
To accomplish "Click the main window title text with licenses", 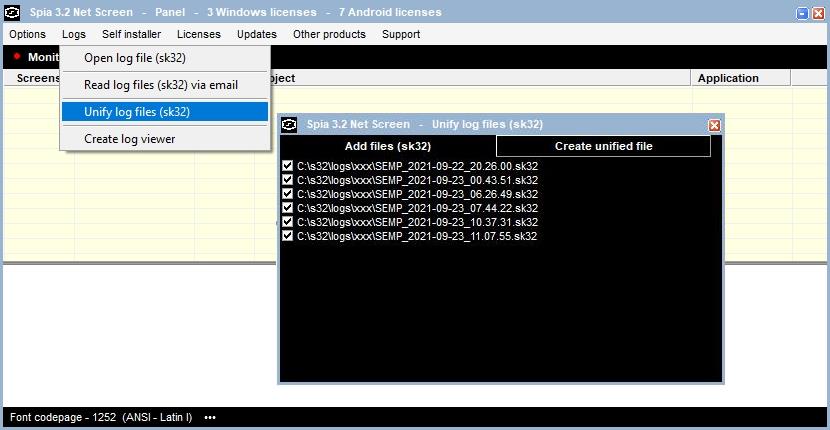I will [236, 12].
